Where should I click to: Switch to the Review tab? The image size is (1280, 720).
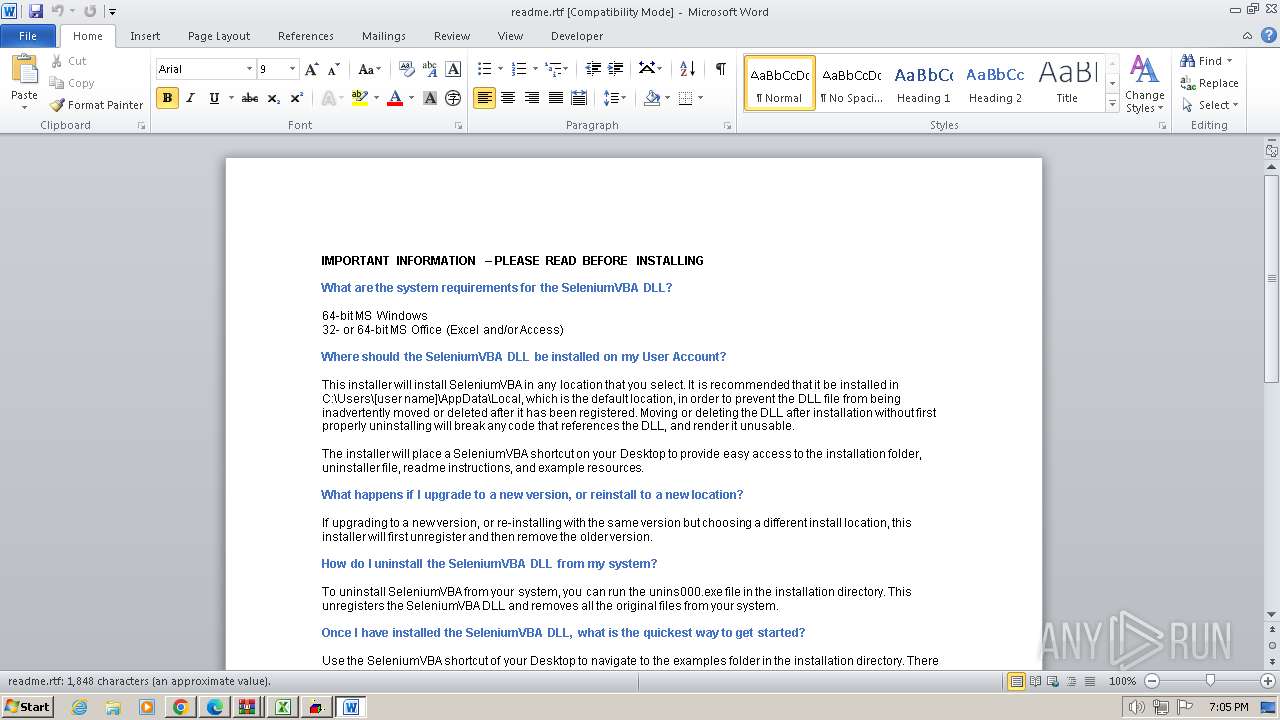(452, 36)
